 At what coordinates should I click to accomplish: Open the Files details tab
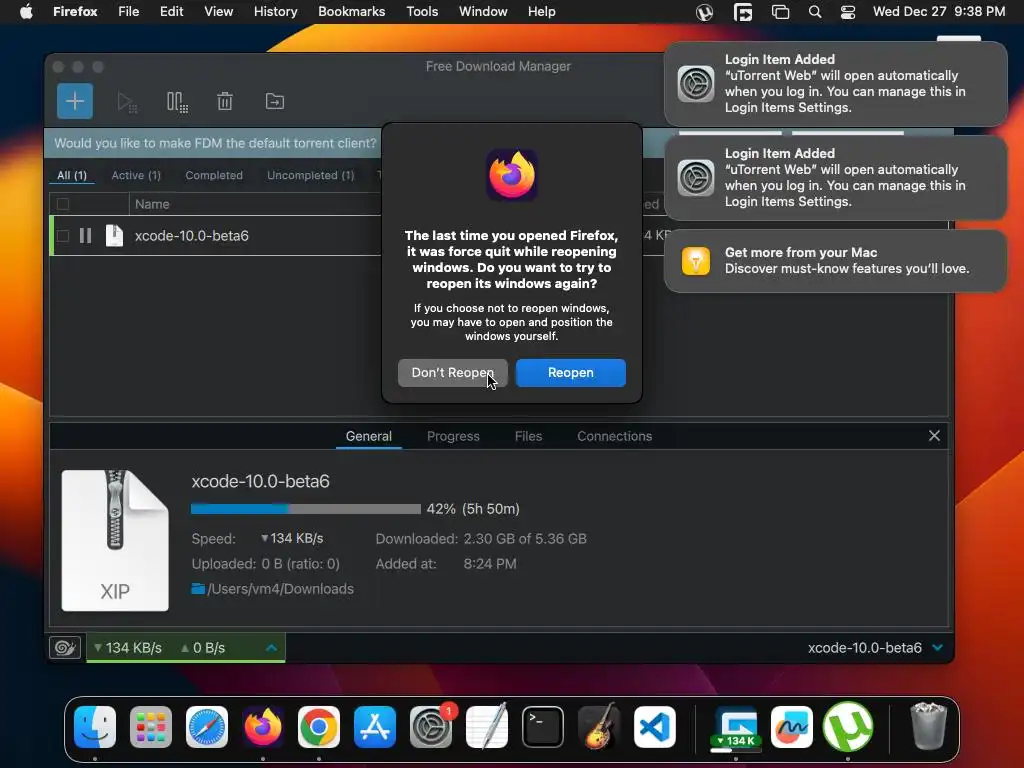coord(528,436)
